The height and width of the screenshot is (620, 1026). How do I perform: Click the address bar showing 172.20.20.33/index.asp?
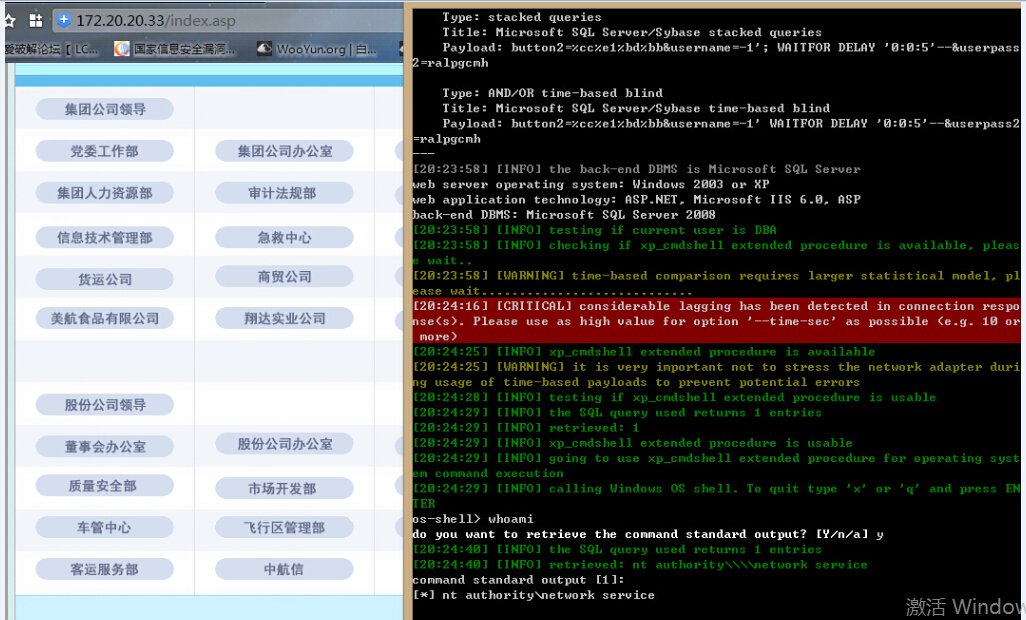coord(228,20)
